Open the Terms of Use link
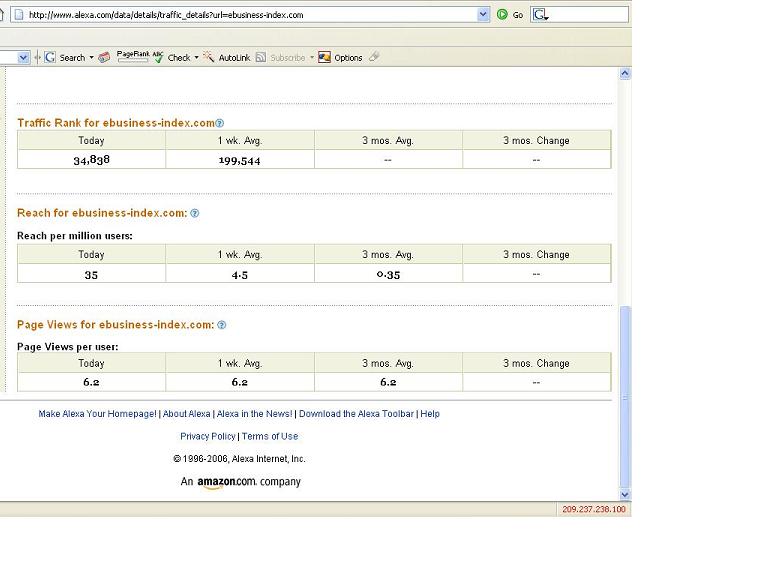This screenshot has height=576, width=768. [270, 436]
